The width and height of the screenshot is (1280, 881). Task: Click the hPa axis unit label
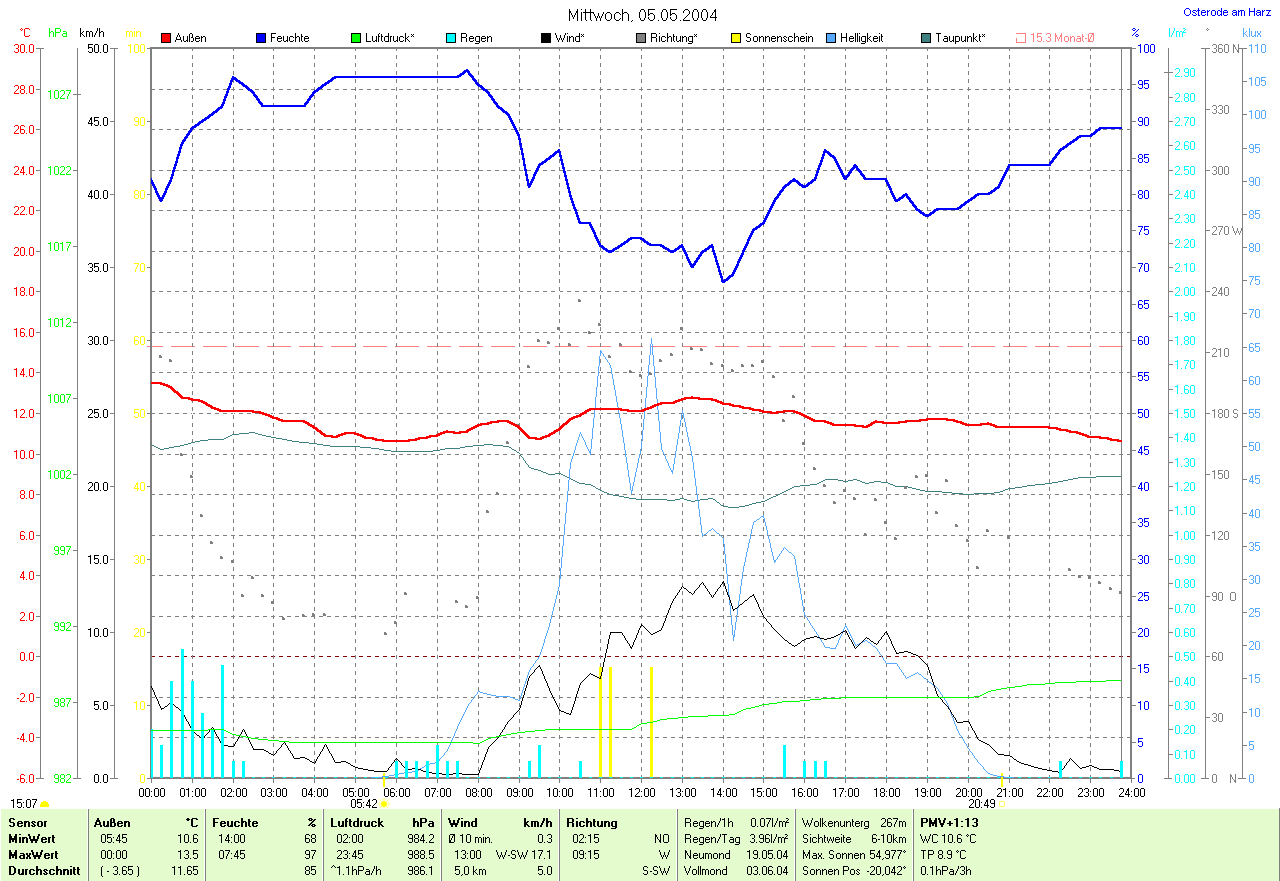pos(58,33)
